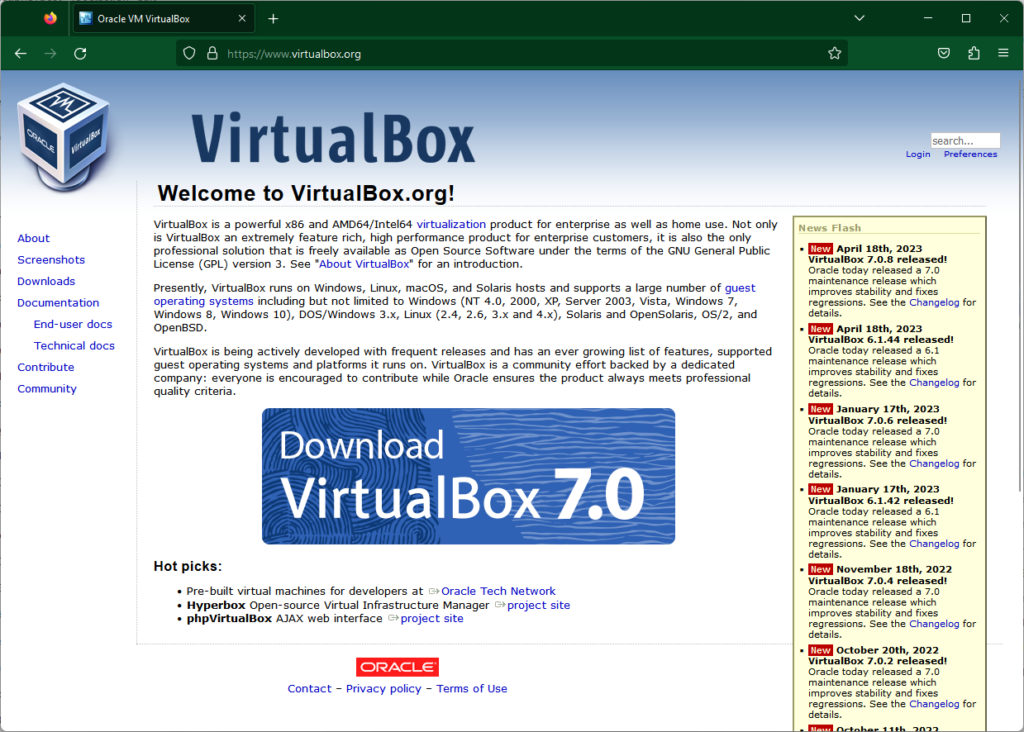Click the Firefox logo icon

(x=50, y=18)
